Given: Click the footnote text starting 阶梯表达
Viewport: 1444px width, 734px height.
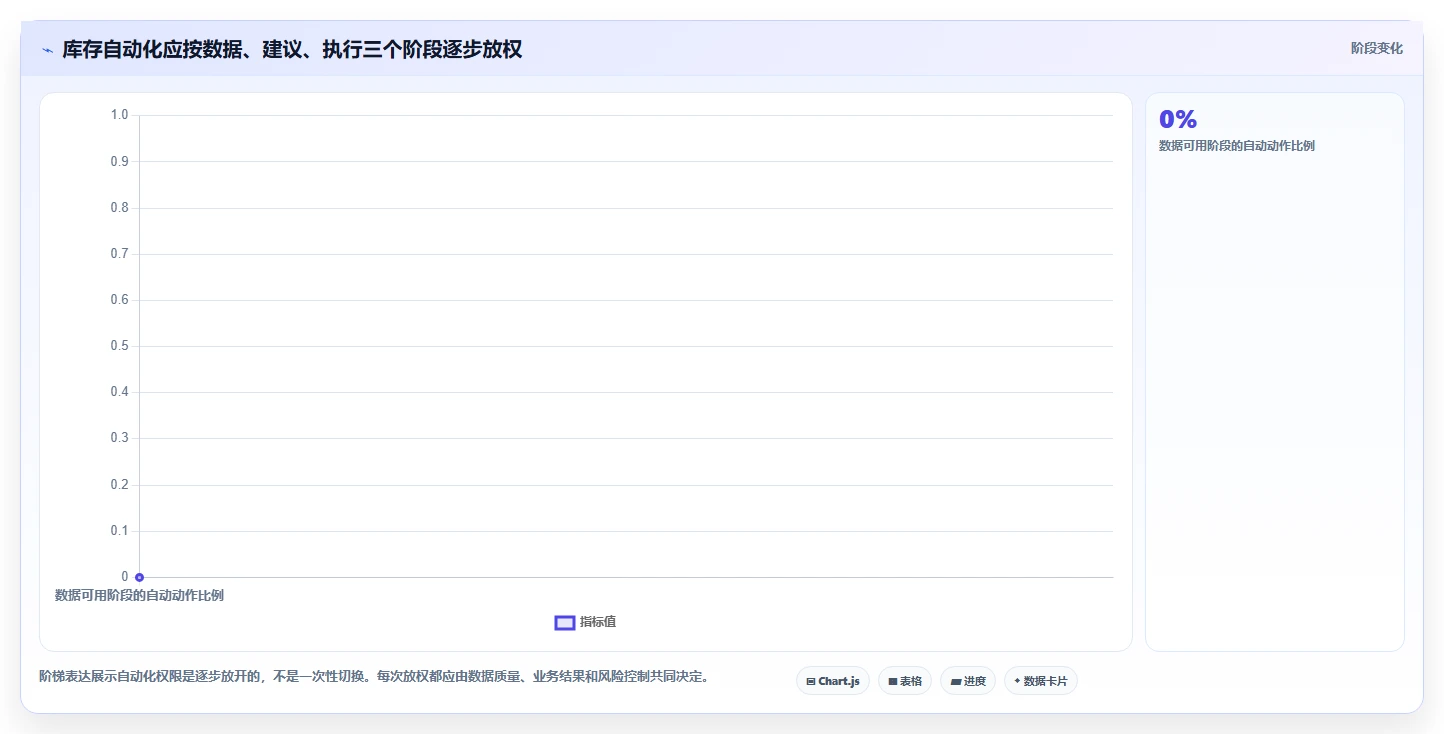Looking at the screenshot, I should (x=374, y=677).
